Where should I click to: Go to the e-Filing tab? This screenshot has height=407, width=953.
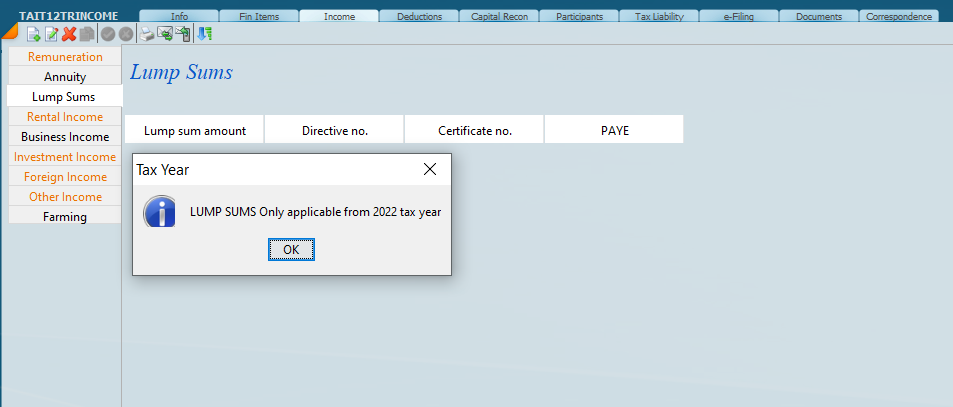coord(738,16)
